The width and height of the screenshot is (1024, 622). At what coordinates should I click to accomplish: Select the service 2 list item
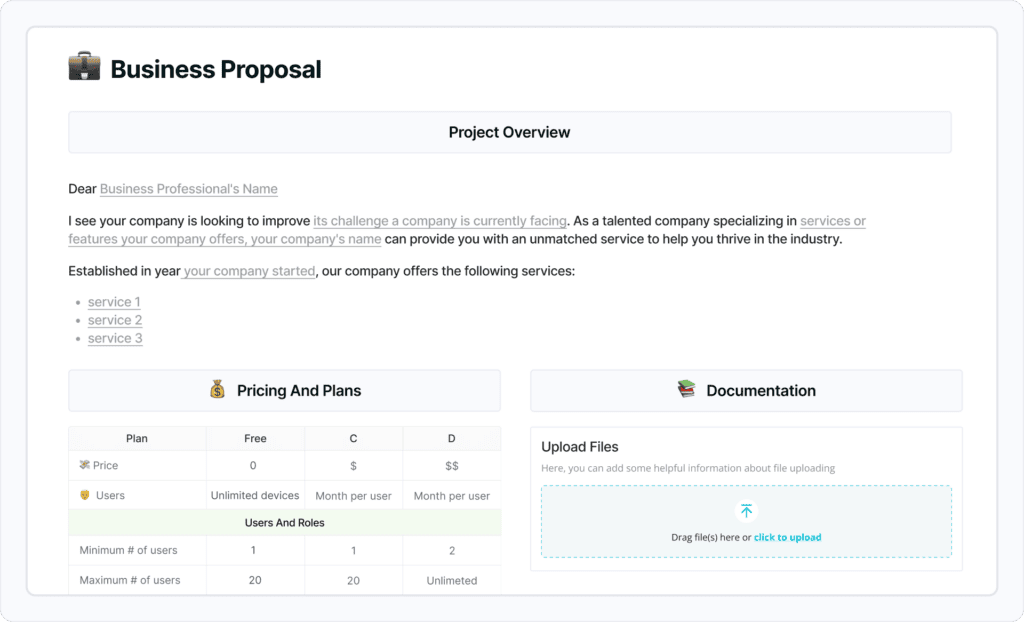pyautogui.click(x=115, y=320)
